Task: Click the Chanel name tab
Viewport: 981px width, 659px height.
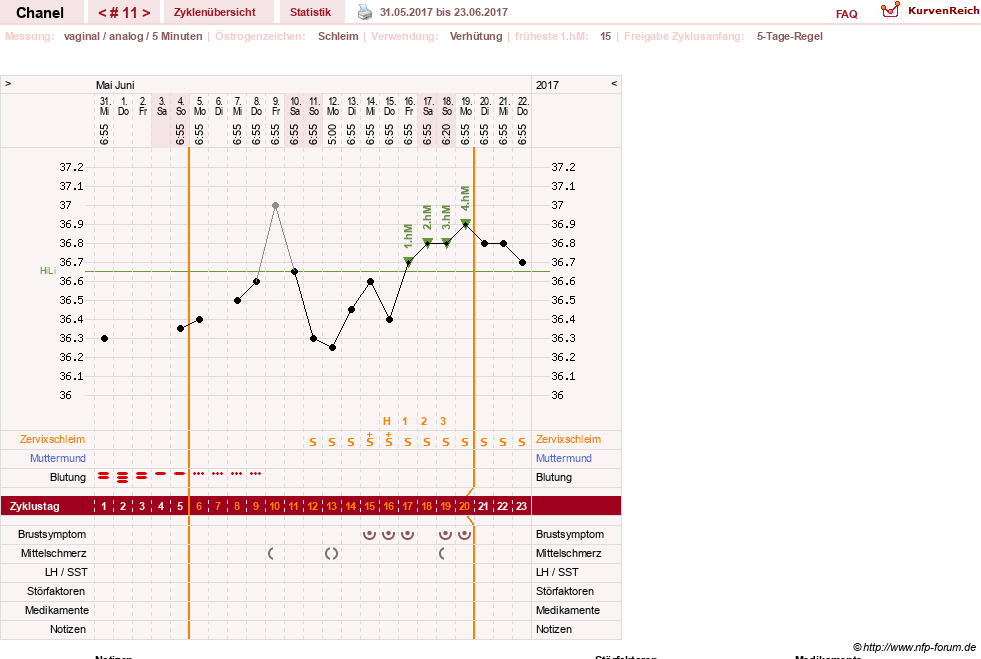Action: point(40,13)
